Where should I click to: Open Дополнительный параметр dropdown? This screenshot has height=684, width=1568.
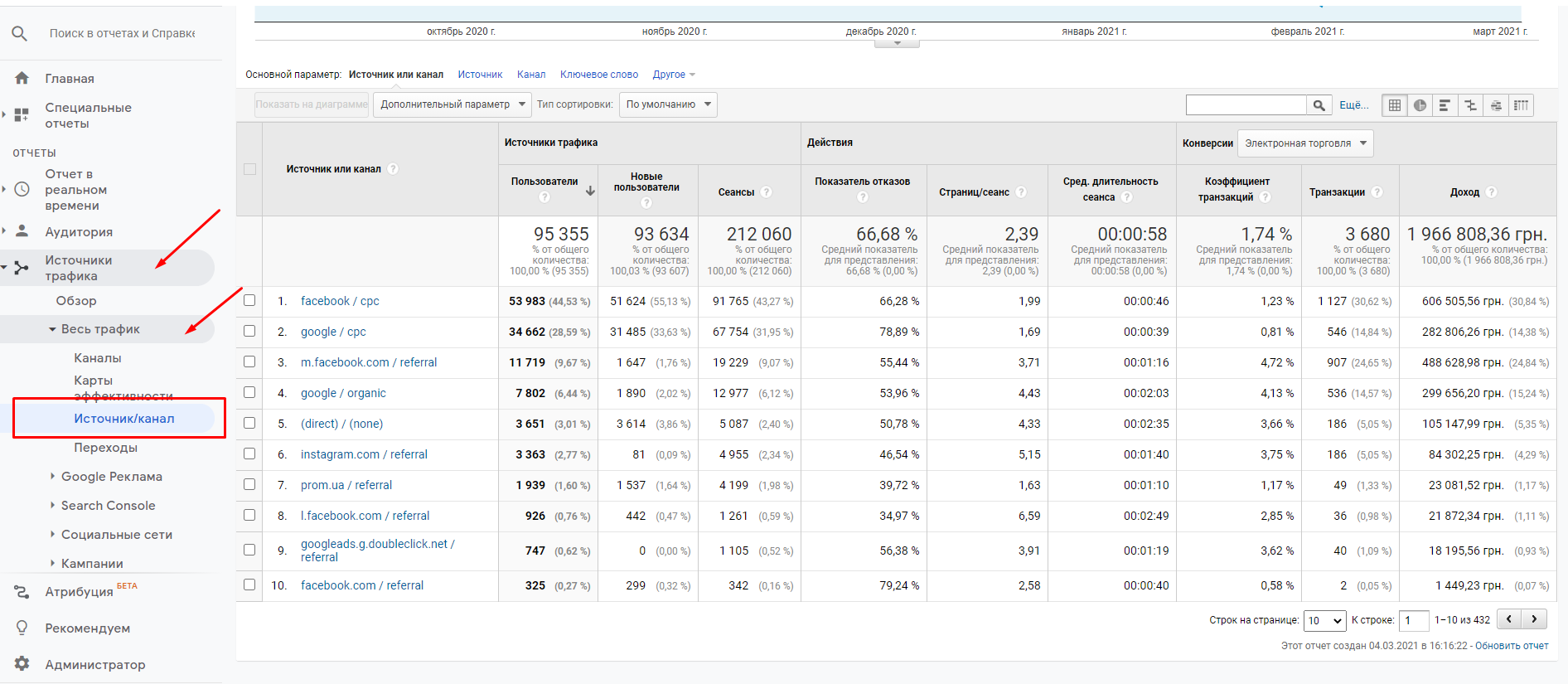452,104
